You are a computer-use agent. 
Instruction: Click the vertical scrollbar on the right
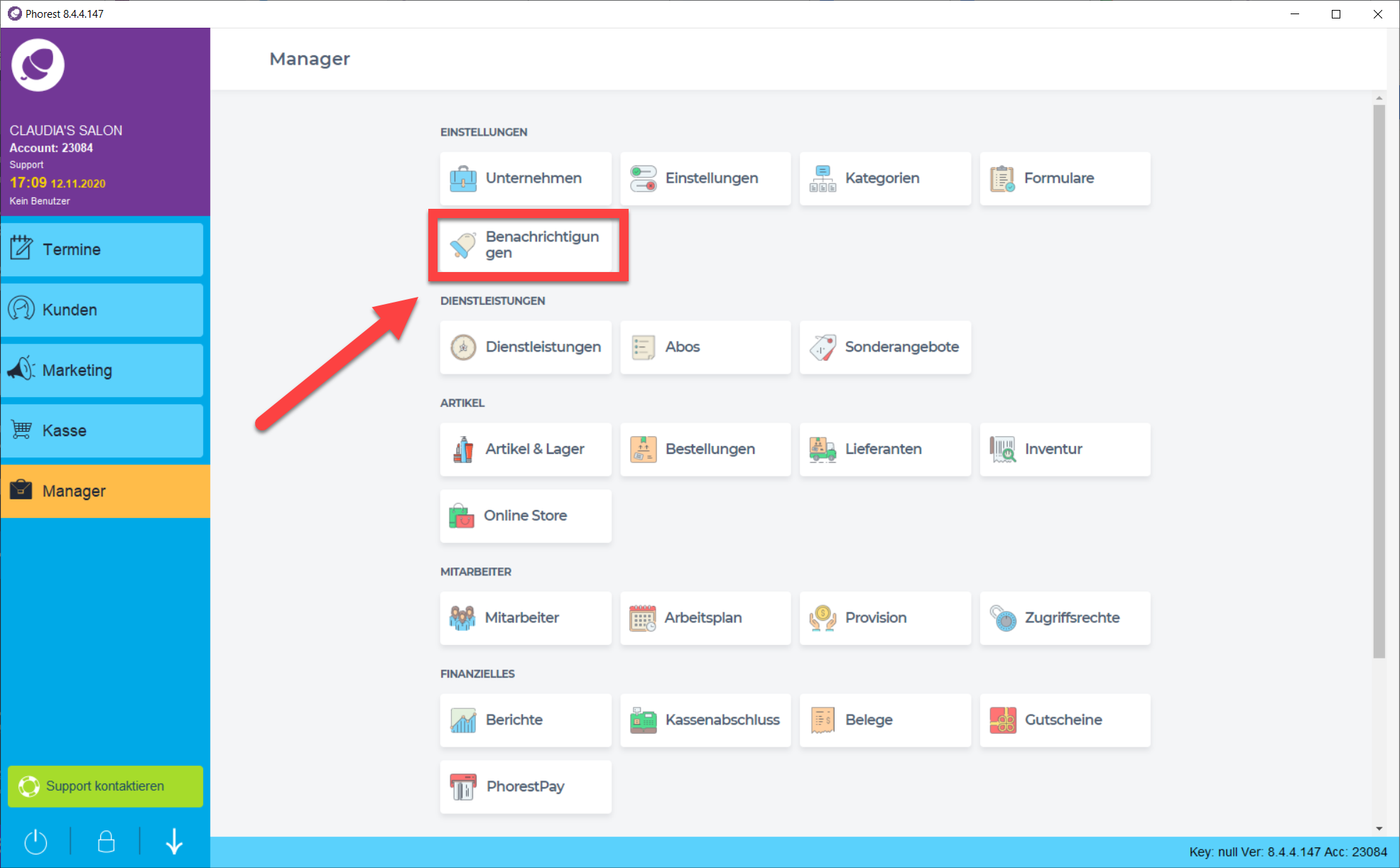(x=1379, y=384)
